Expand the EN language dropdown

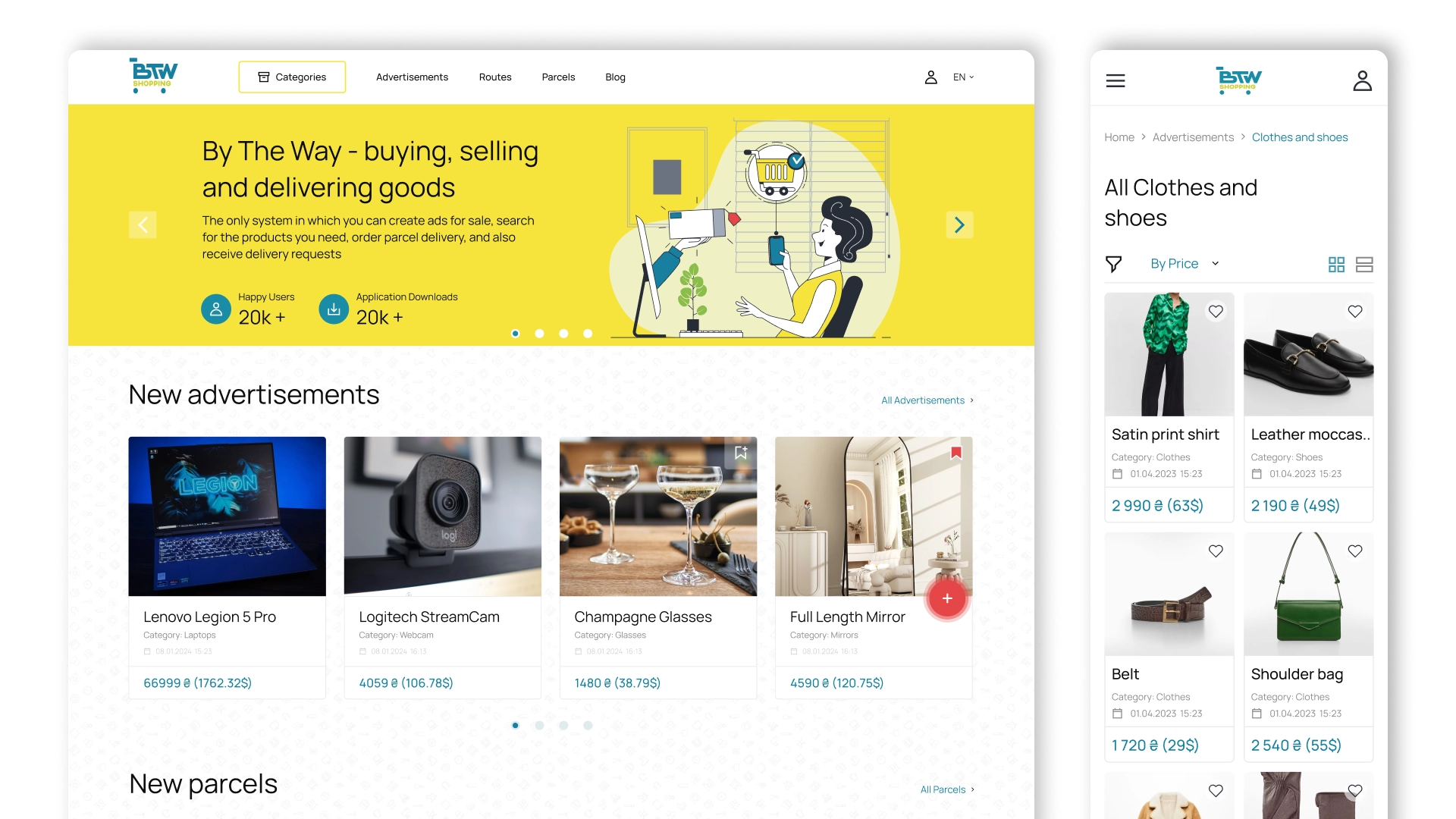[963, 77]
